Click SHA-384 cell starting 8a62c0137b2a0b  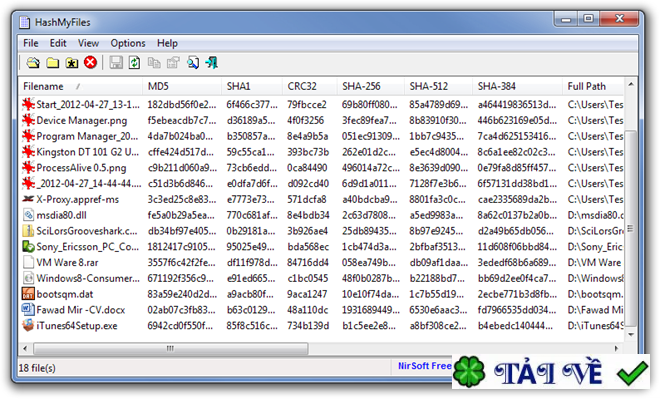click(x=517, y=215)
